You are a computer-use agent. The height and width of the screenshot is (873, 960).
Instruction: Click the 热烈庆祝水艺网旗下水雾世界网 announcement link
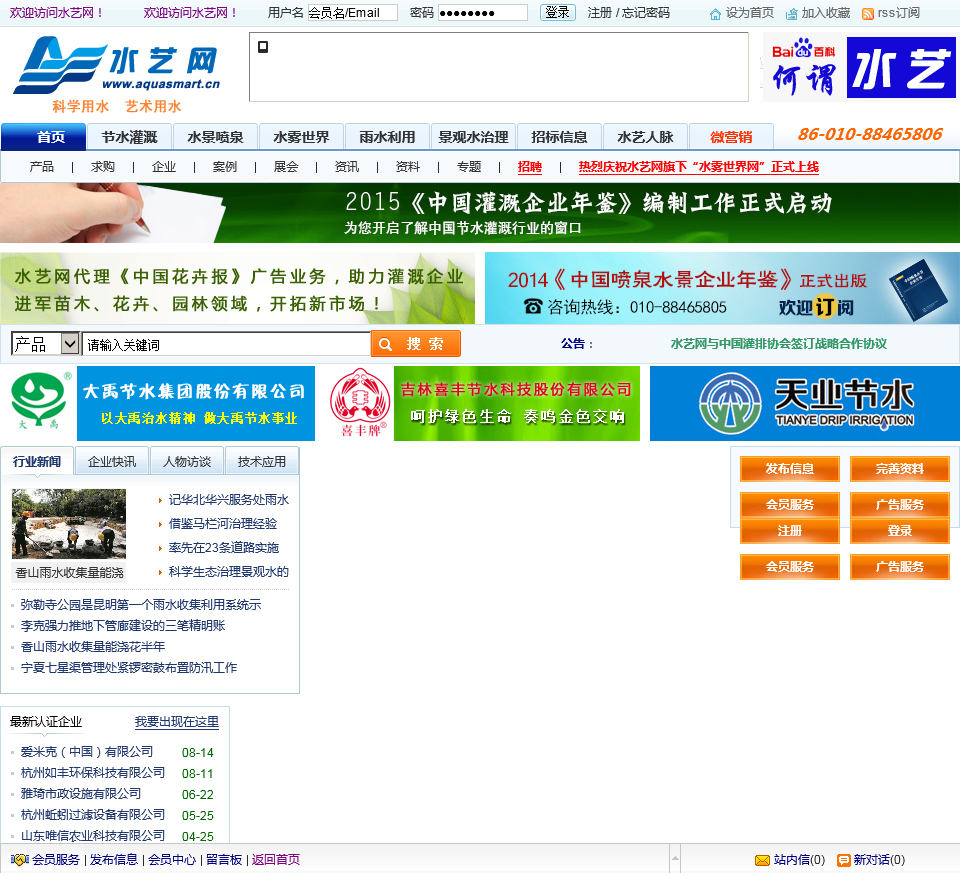(699, 167)
